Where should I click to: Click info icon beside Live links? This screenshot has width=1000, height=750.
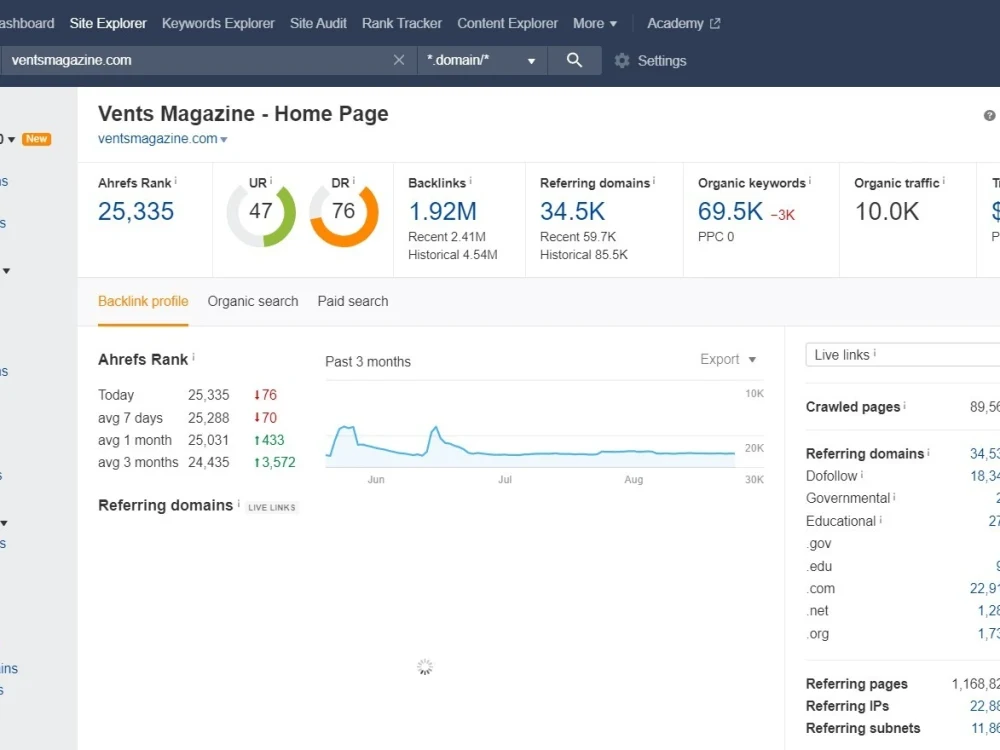[874, 353]
